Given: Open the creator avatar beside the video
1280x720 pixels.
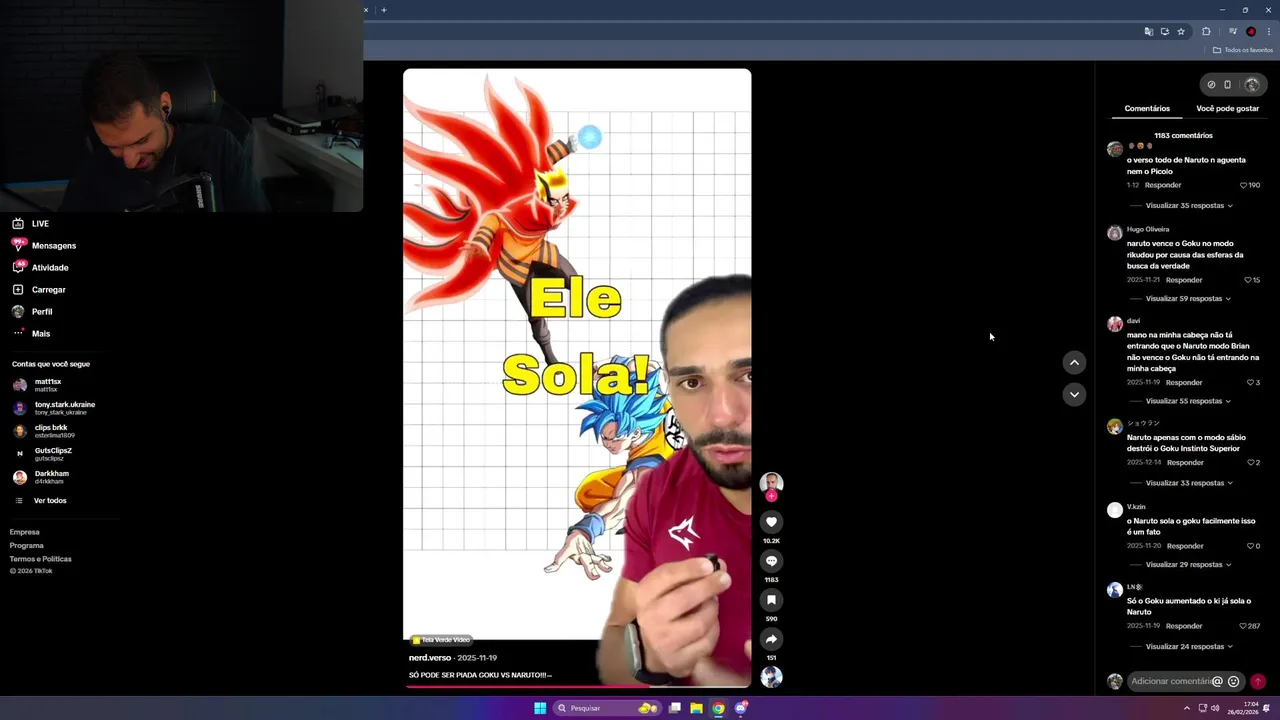Looking at the screenshot, I should click(771, 483).
